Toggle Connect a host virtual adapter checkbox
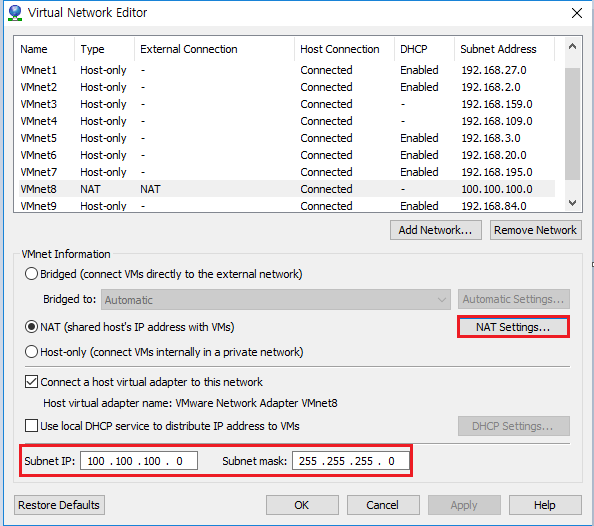 pos(31,382)
